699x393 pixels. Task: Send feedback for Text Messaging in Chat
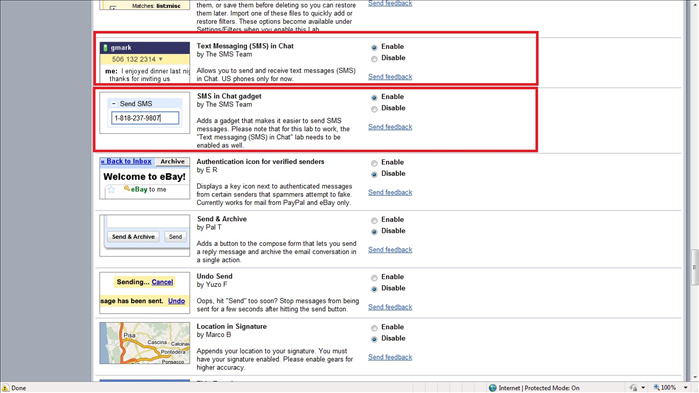click(x=390, y=77)
